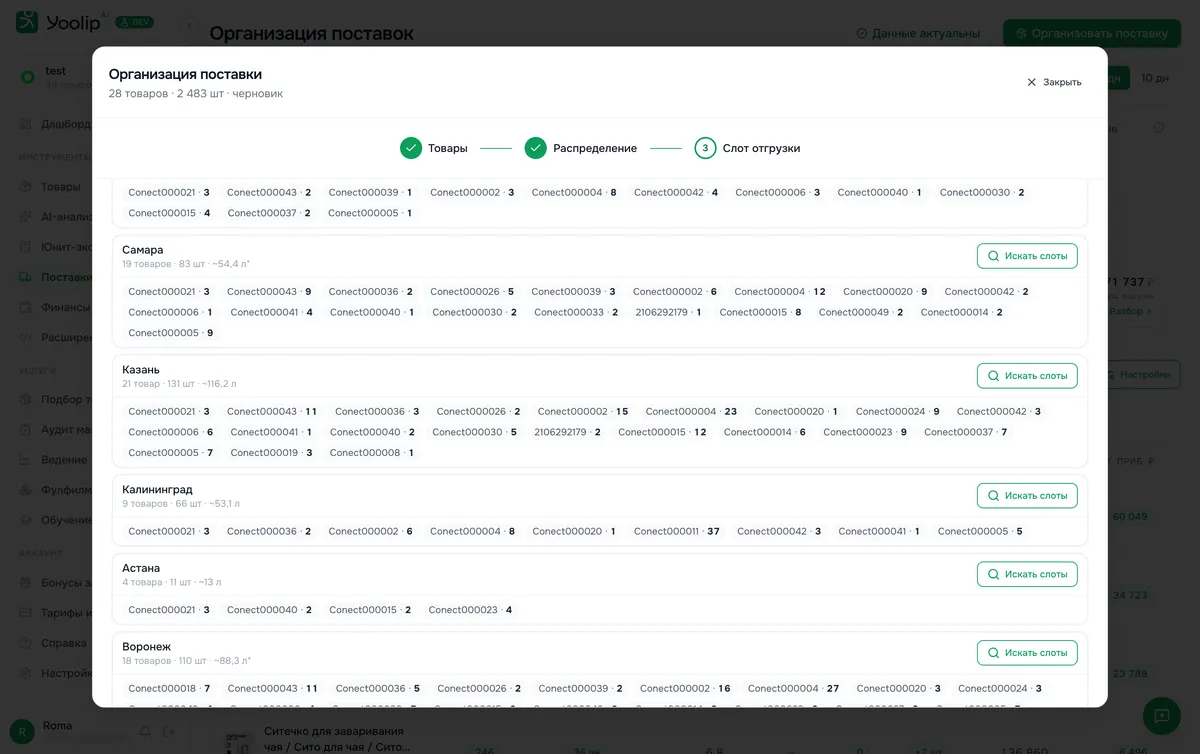Click the Roma user avatar in sidebar
The width and height of the screenshot is (1200, 754).
click(23, 732)
